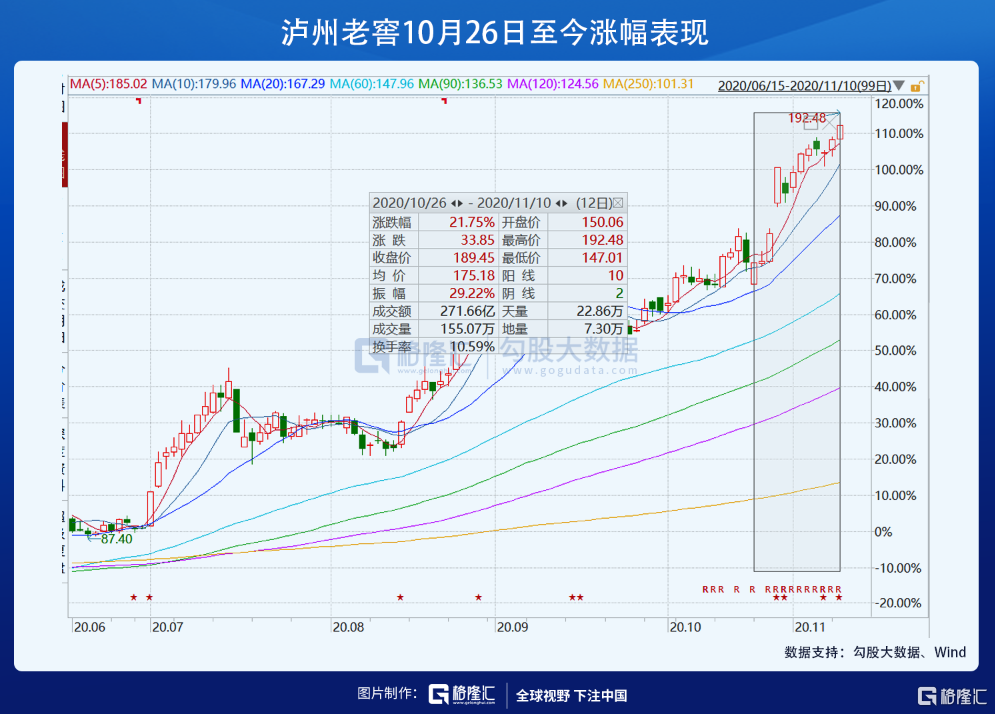
Task: Step the 2020/11/10 end date arrows
Action: click(x=561, y=202)
